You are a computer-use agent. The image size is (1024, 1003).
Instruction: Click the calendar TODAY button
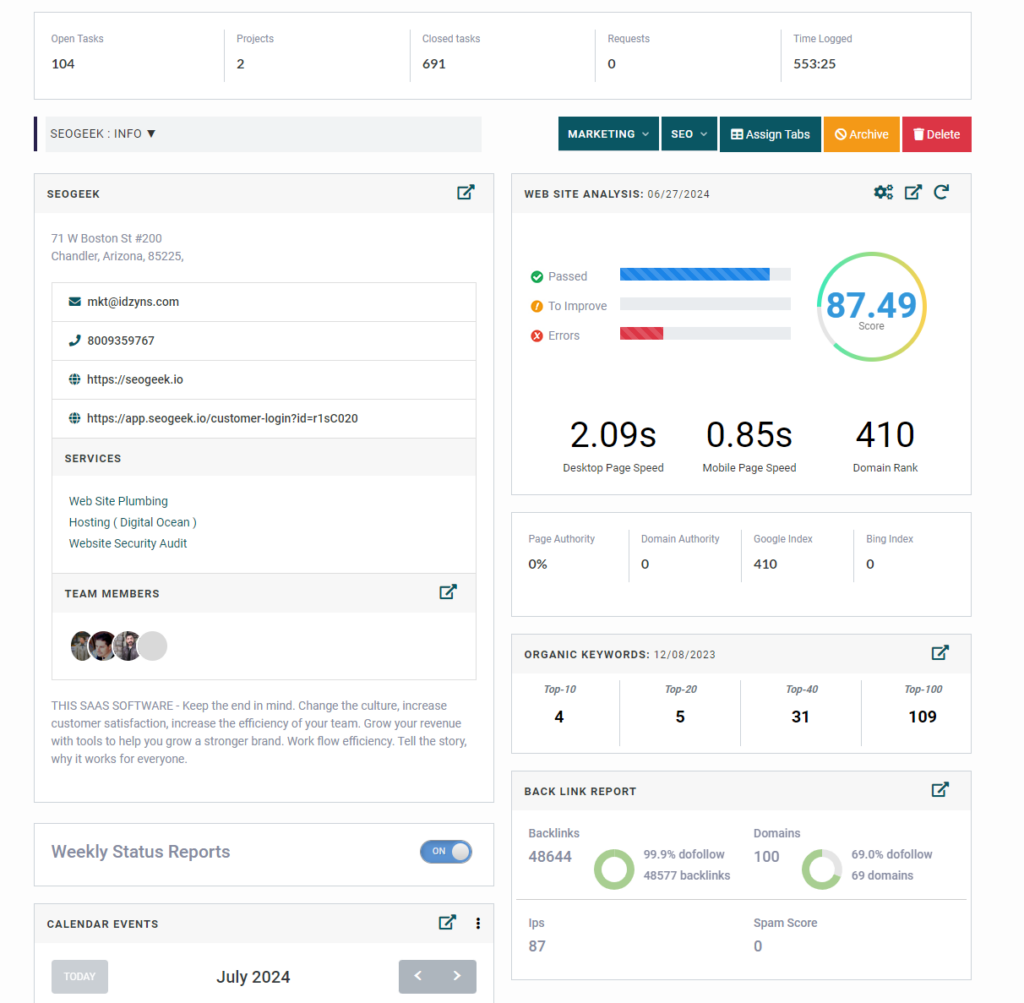coord(80,976)
